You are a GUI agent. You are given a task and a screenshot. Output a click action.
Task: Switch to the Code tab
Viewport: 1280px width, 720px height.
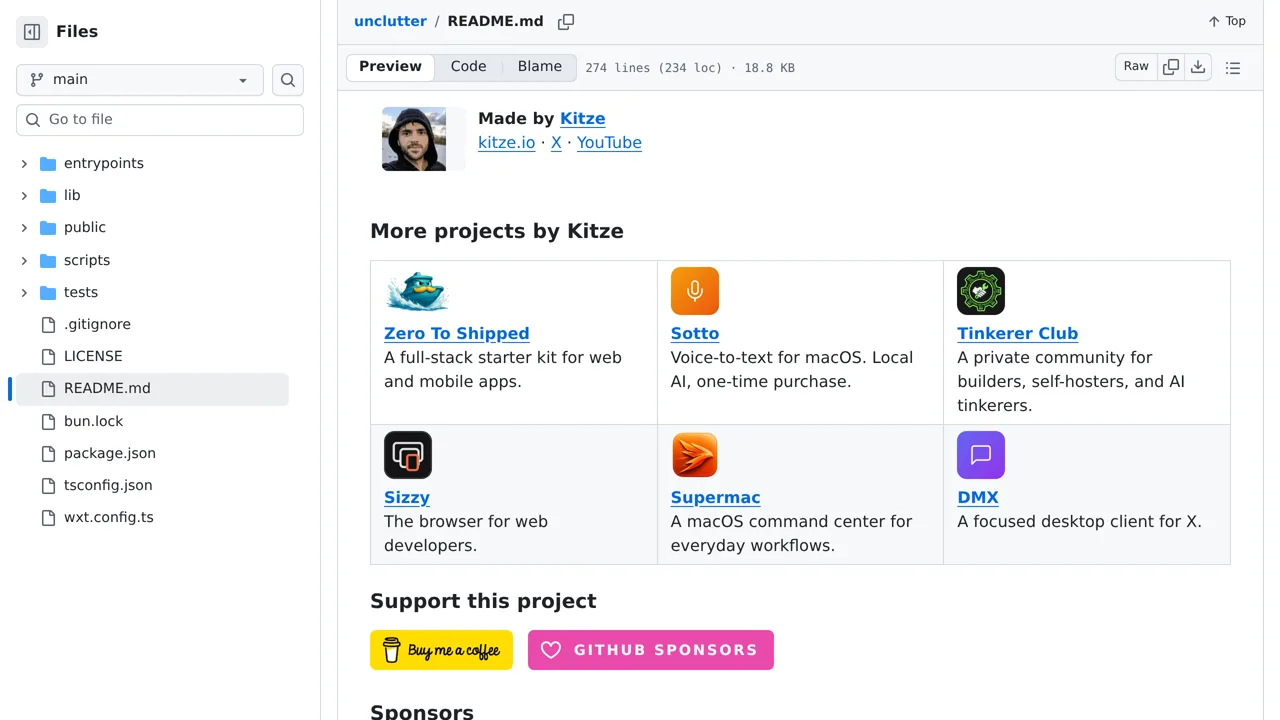coord(468,67)
